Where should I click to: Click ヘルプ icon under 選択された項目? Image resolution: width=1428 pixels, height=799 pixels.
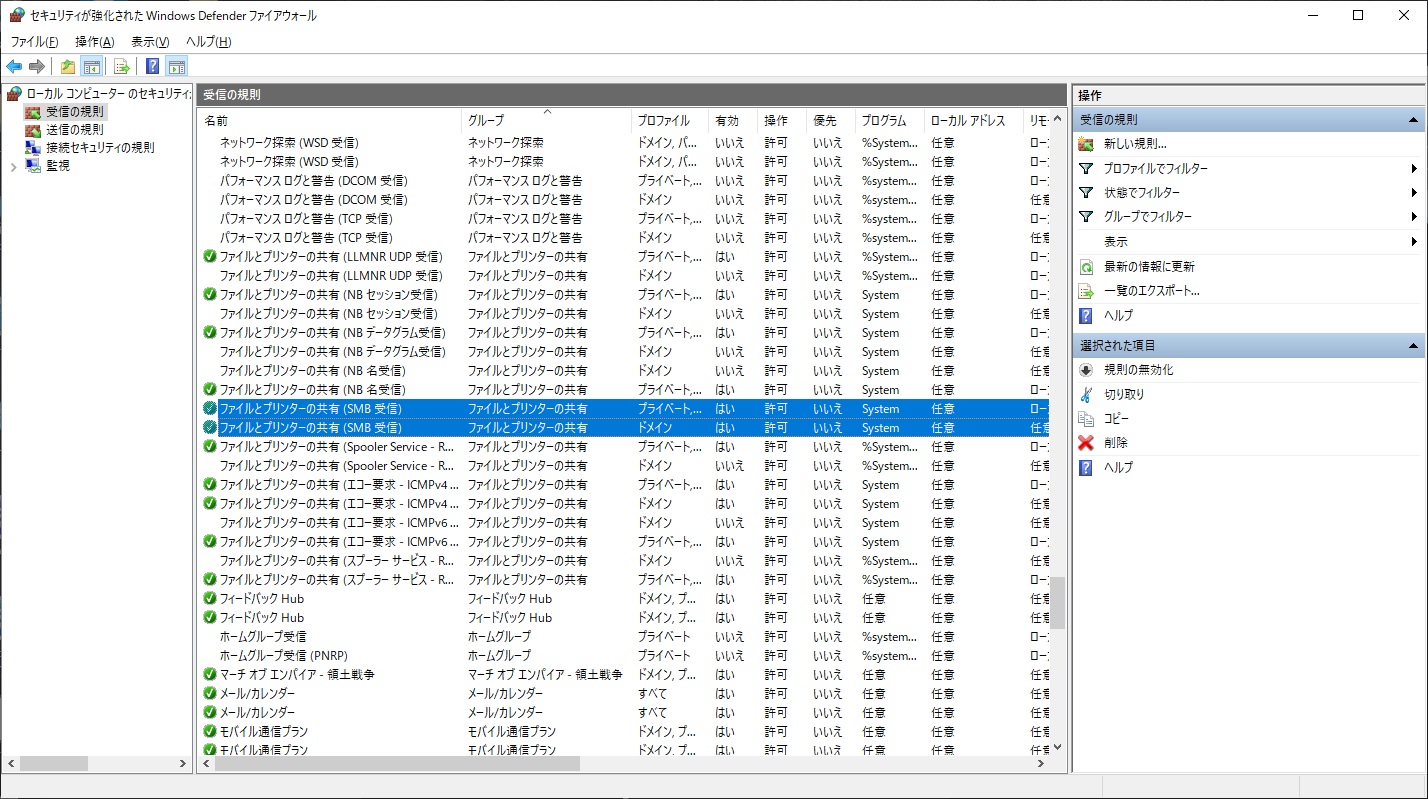click(x=1086, y=467)
